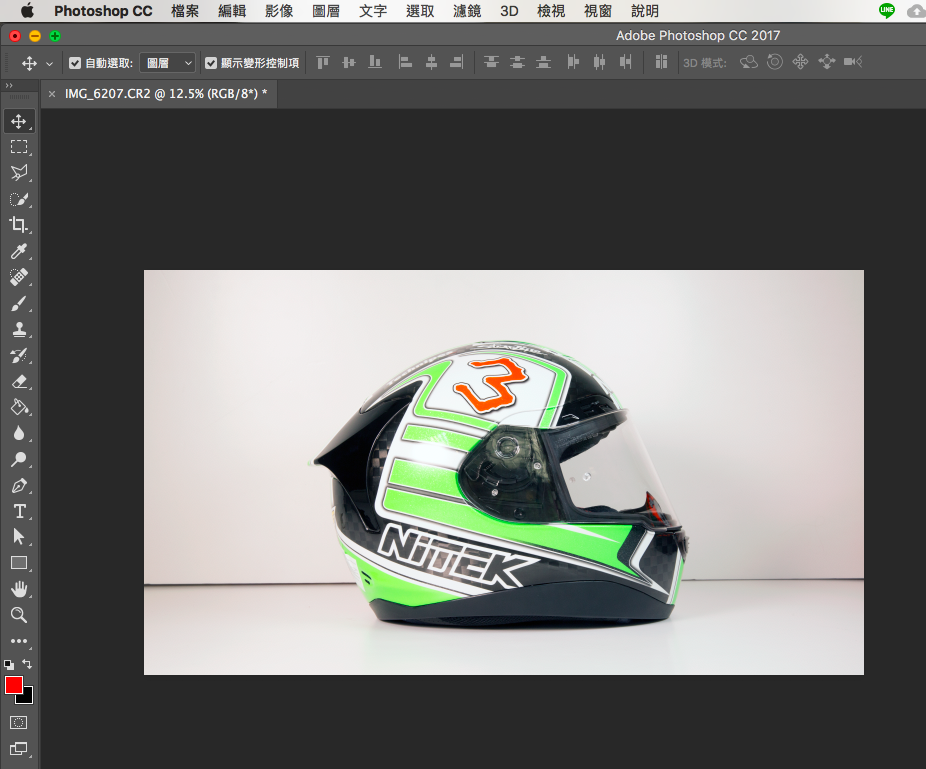Select the Move tool in toolbar
Image resolution: width=926 pixels, height=769 pixels.
pos(19,121)
